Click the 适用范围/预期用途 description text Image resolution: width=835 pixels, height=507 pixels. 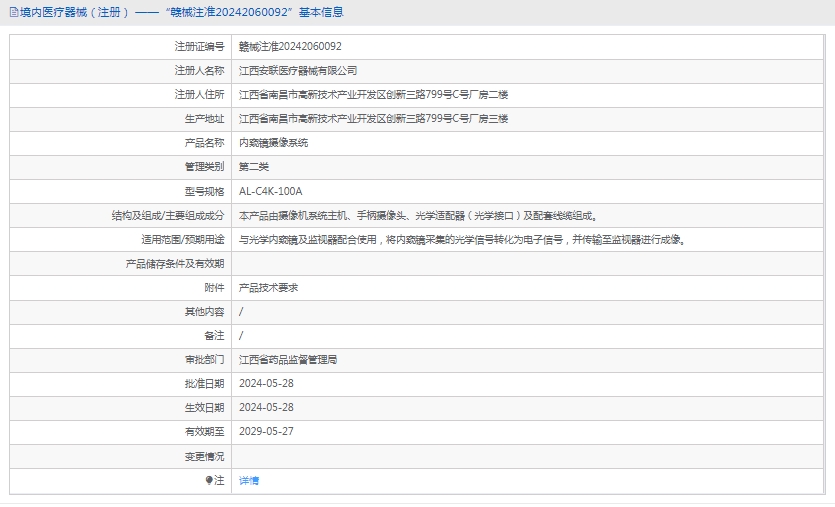click(x=461, y=240)
